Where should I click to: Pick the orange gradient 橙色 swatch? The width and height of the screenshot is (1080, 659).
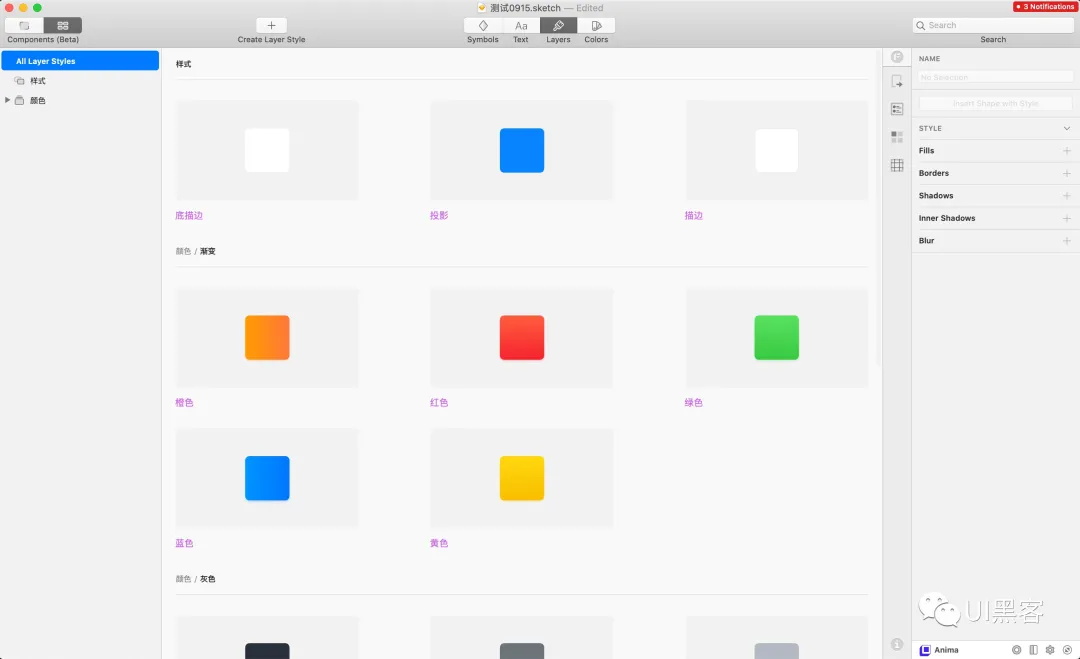(267, 337)
